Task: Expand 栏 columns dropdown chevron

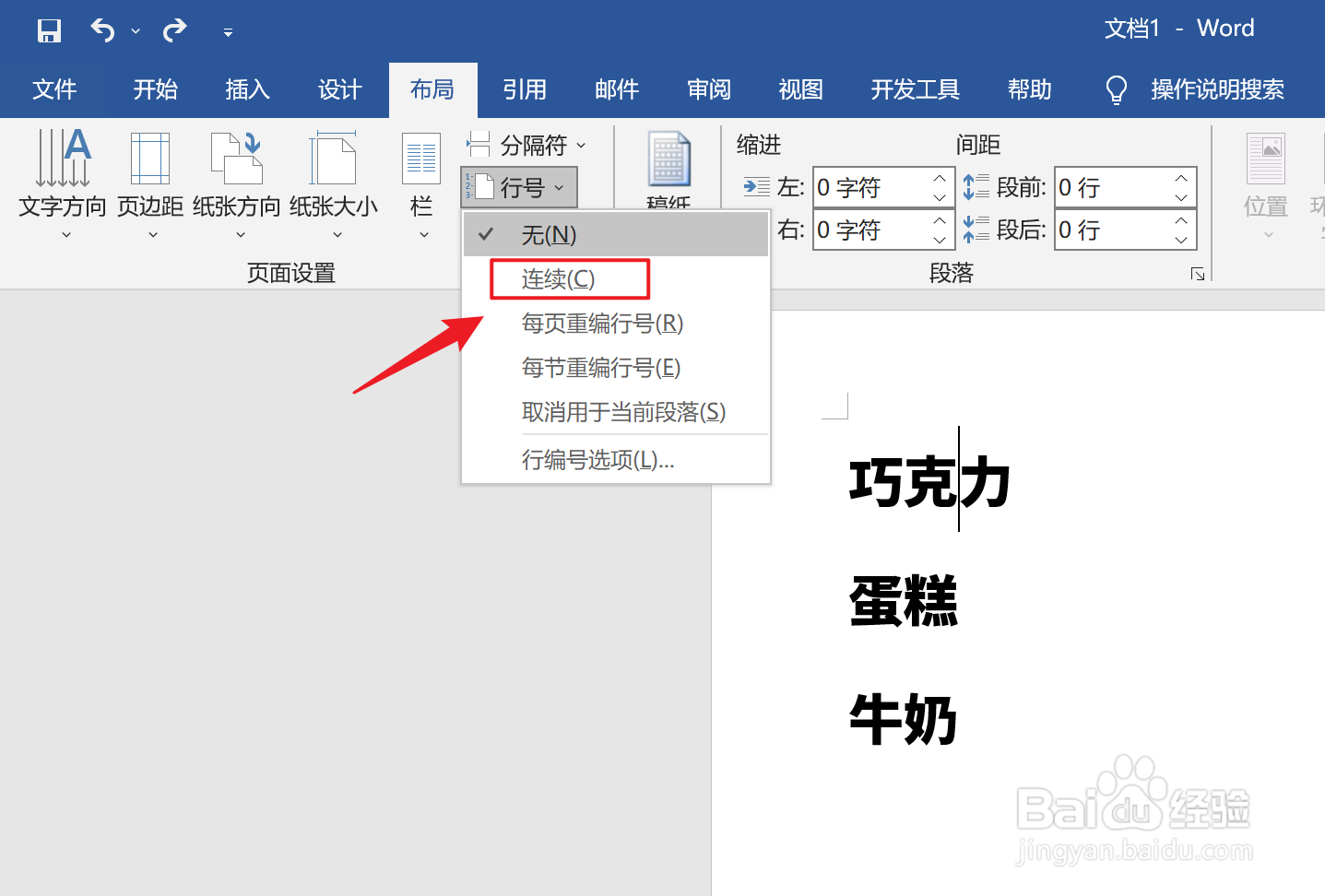Action: coord(424,235)
